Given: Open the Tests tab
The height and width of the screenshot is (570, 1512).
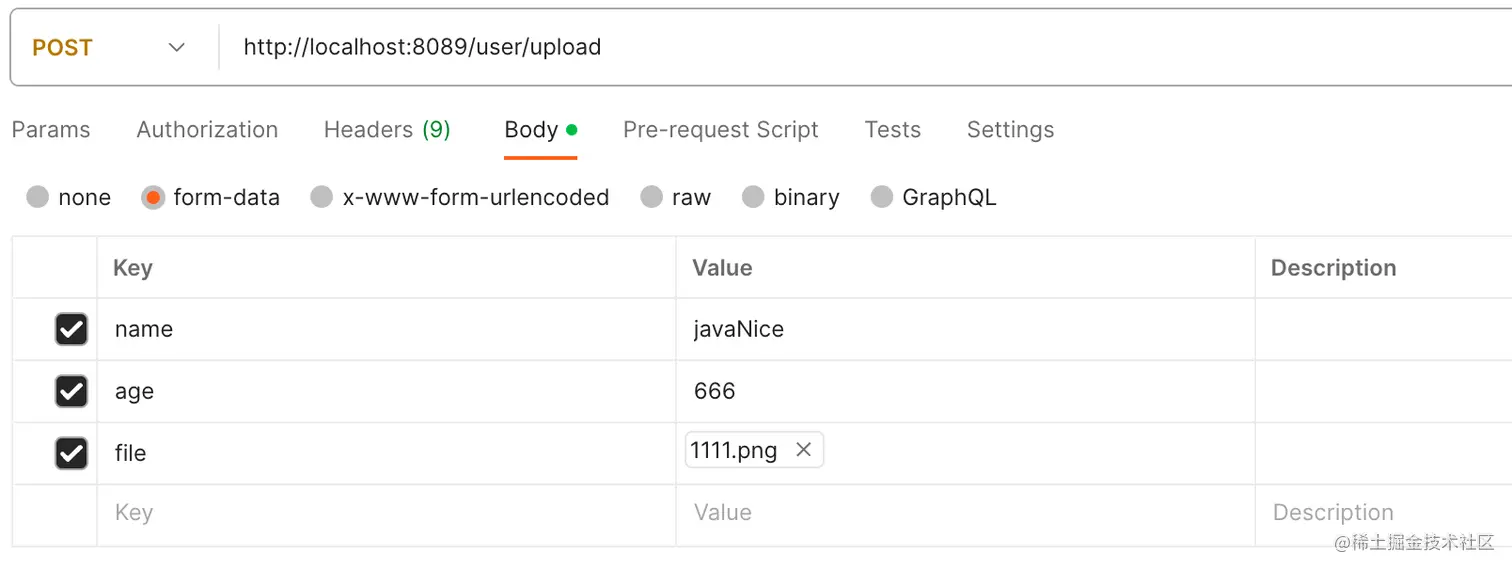Looking at the screenshot, I should [x=892, y=130].
